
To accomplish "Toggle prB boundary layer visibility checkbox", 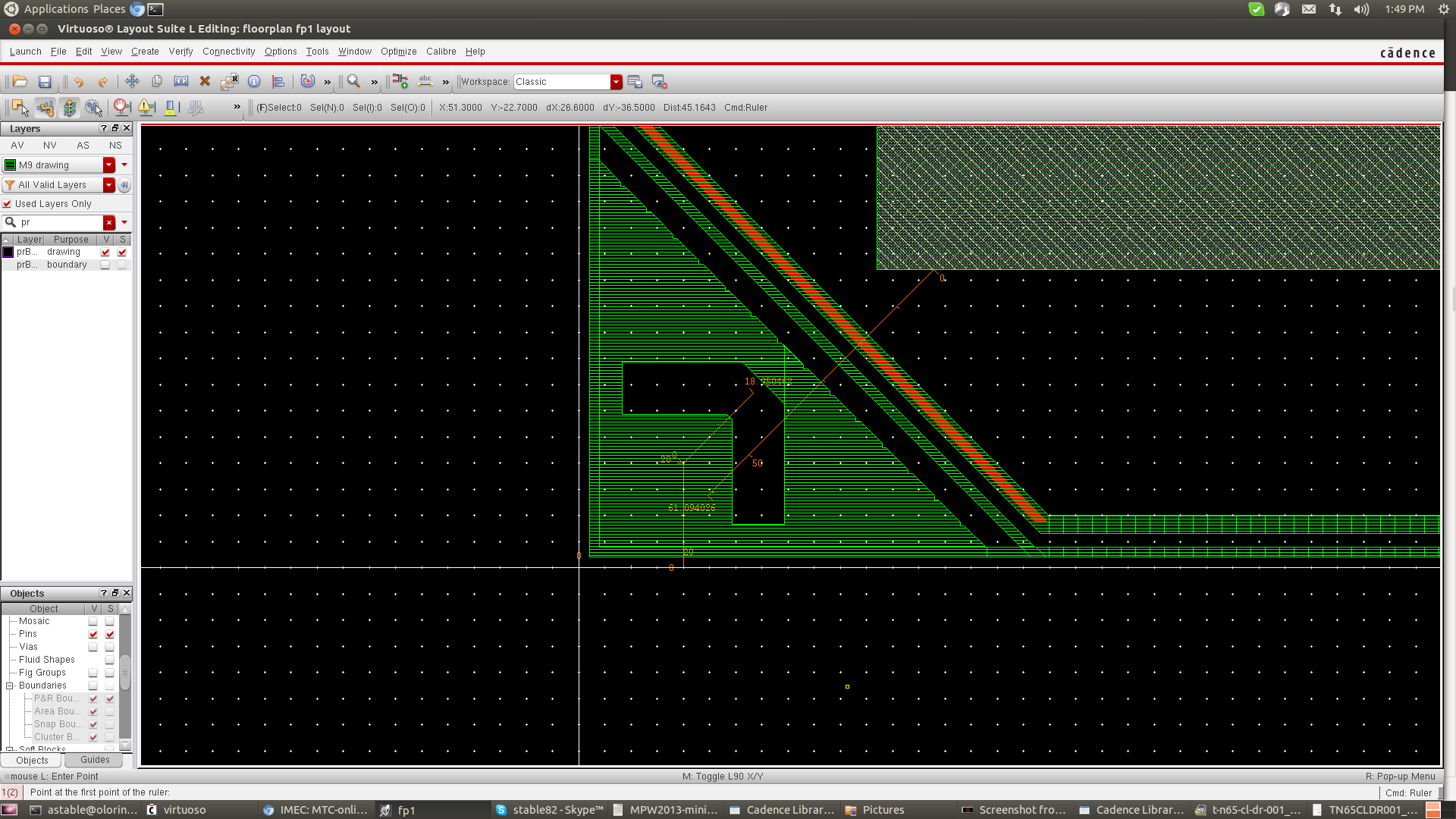I will 105,265.
